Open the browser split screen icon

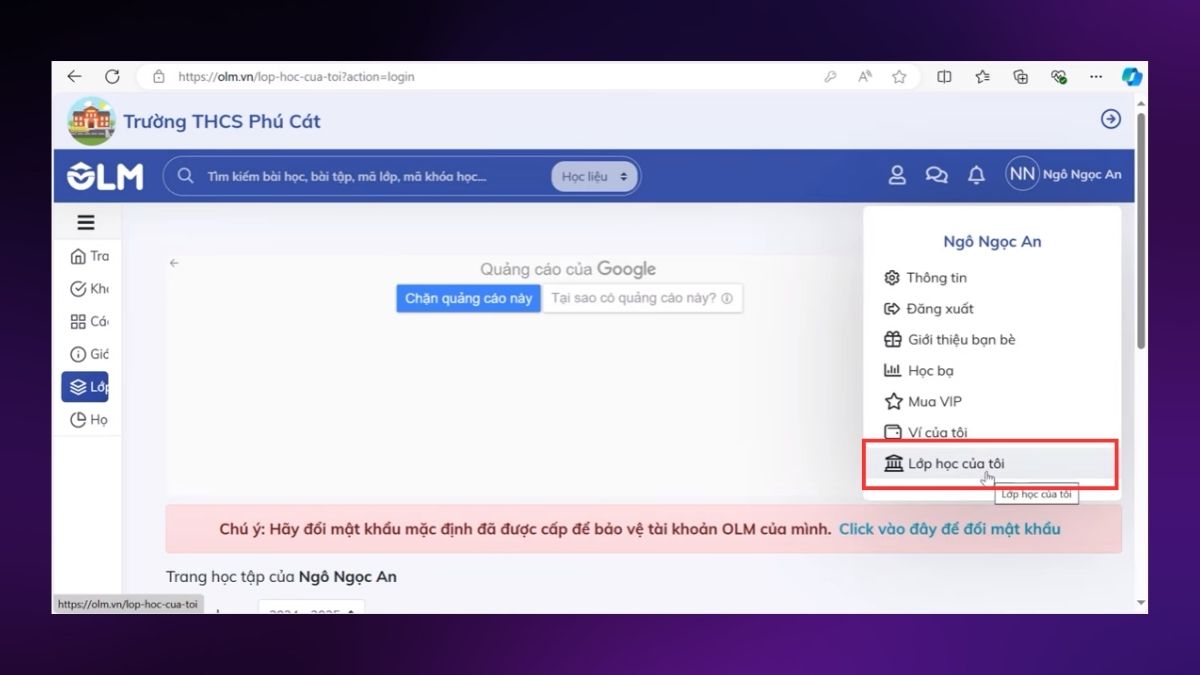click(944, 76)
